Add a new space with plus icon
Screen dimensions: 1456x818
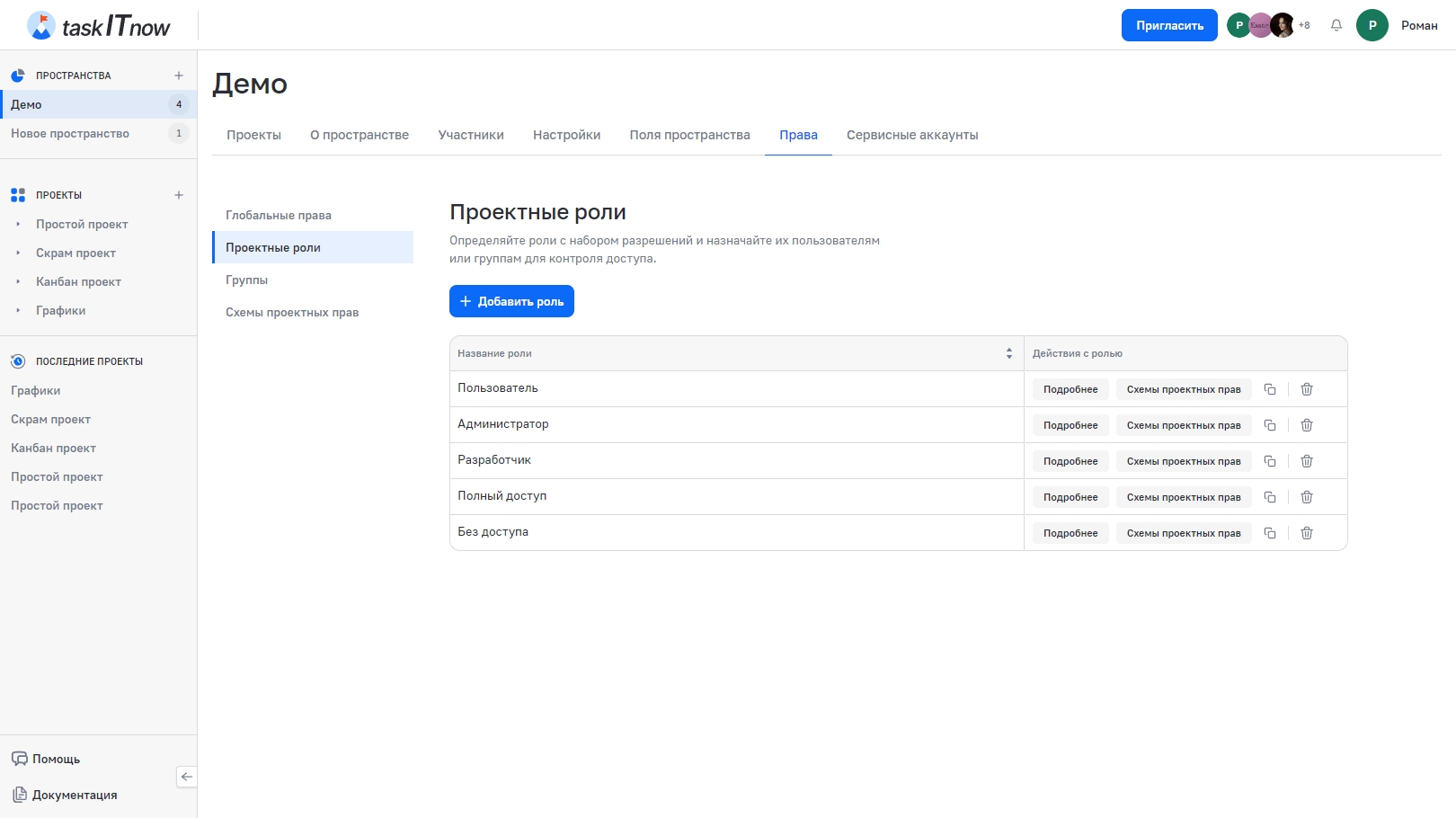coord(179,76)
